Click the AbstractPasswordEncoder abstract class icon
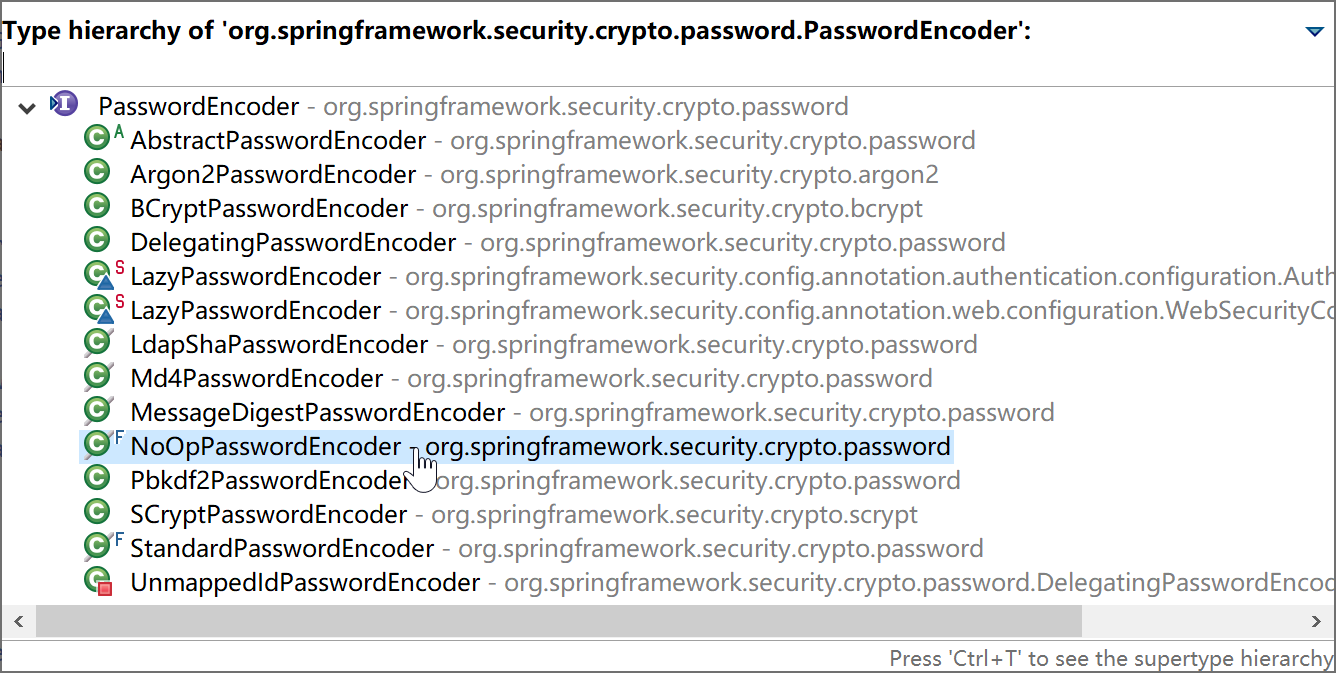The width and height of the screenshot is (1336, 673). point(97,140)
